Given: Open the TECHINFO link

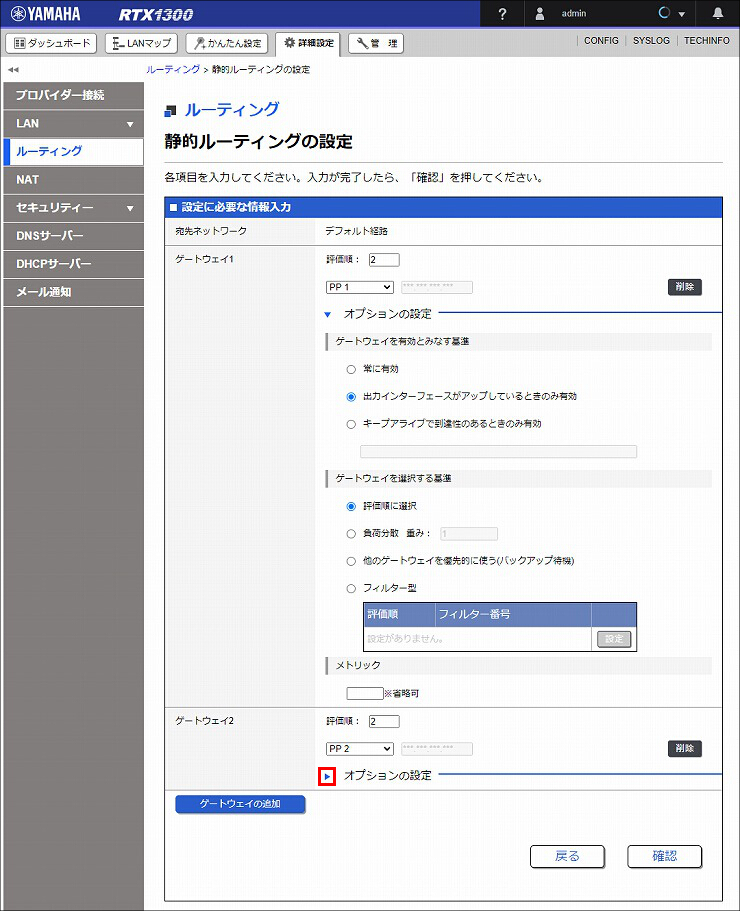Looking at the screenshot, I should [706, 41].
